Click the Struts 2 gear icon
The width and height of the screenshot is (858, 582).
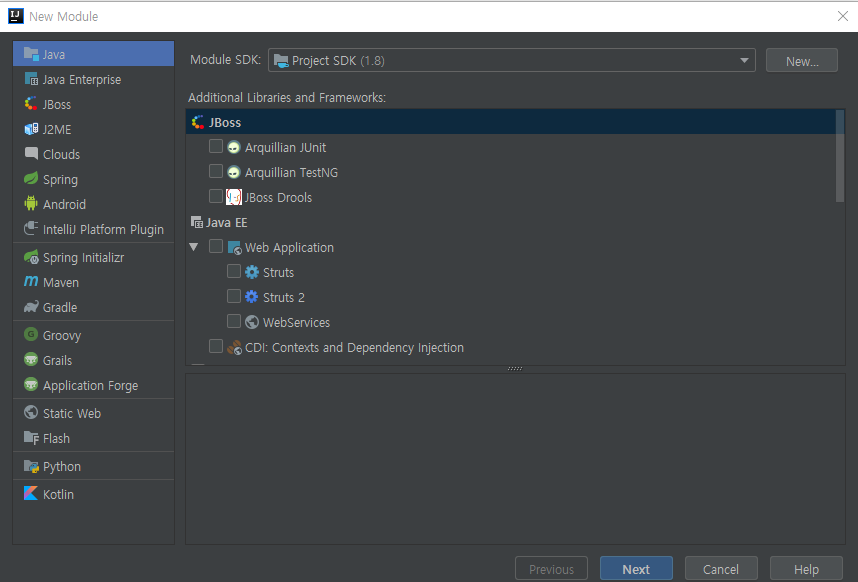(x=252, y=297)
